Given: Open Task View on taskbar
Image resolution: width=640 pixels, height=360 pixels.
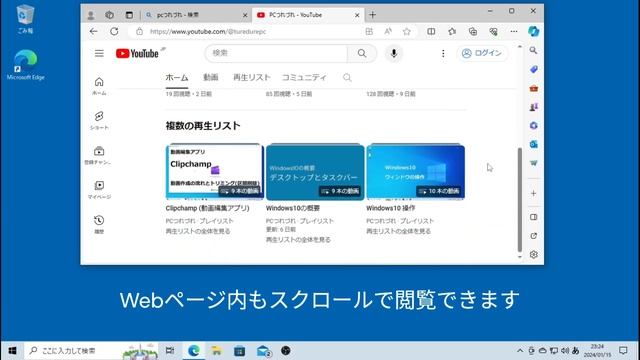Looking at the screenshot, I should 170,351.
